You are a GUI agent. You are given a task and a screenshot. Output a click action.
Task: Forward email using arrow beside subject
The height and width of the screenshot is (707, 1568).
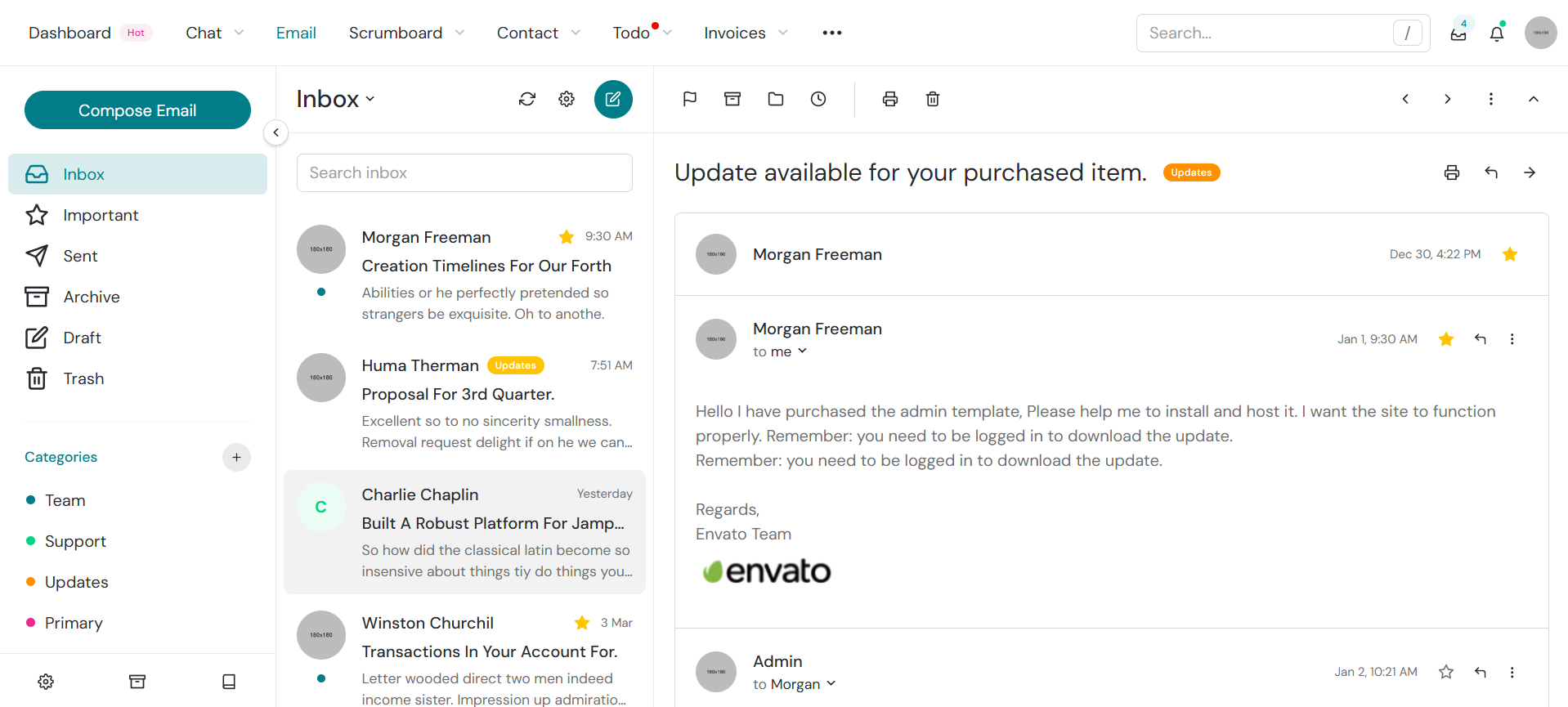tap(1530, 172)
